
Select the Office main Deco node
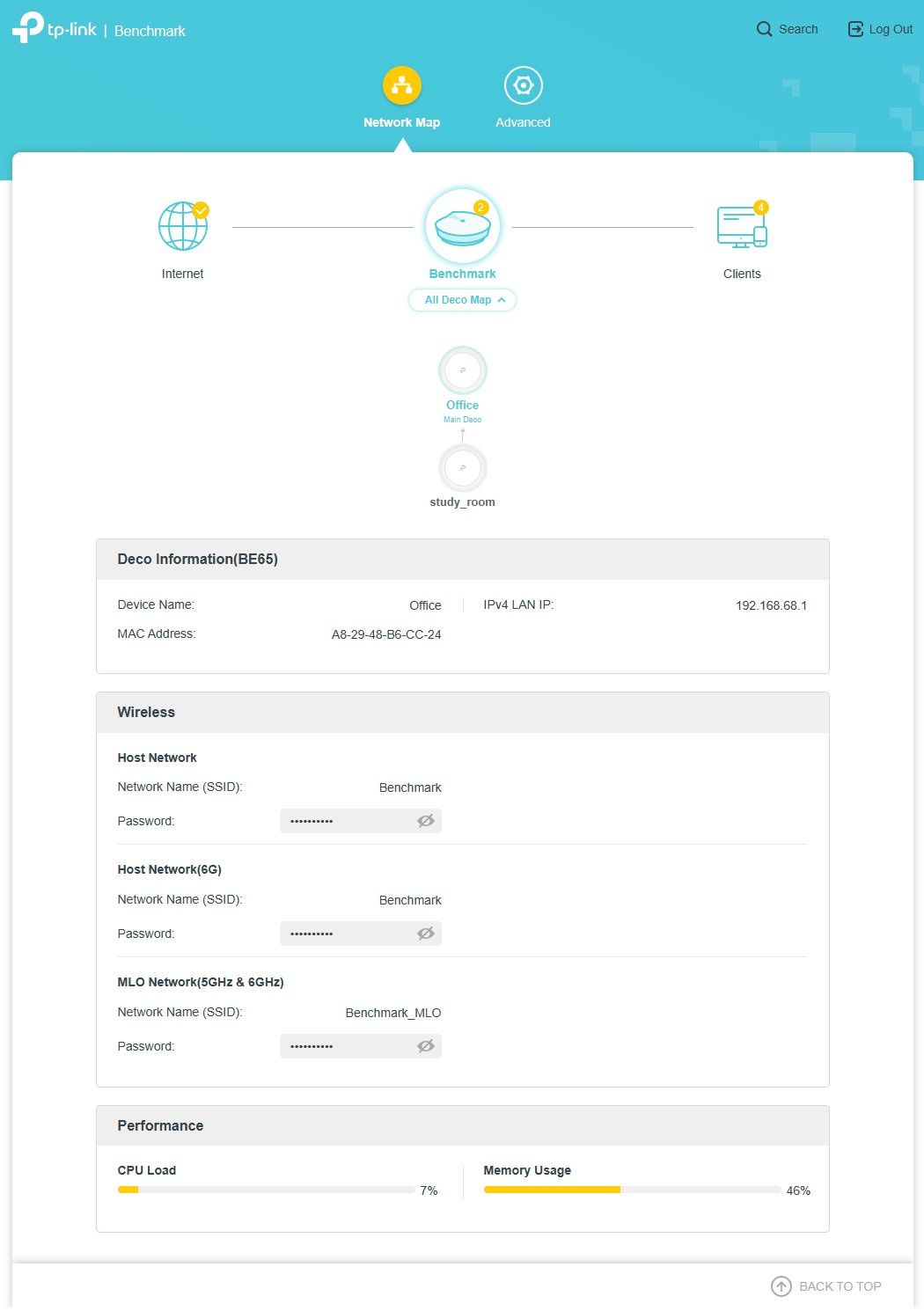(463, 370)
